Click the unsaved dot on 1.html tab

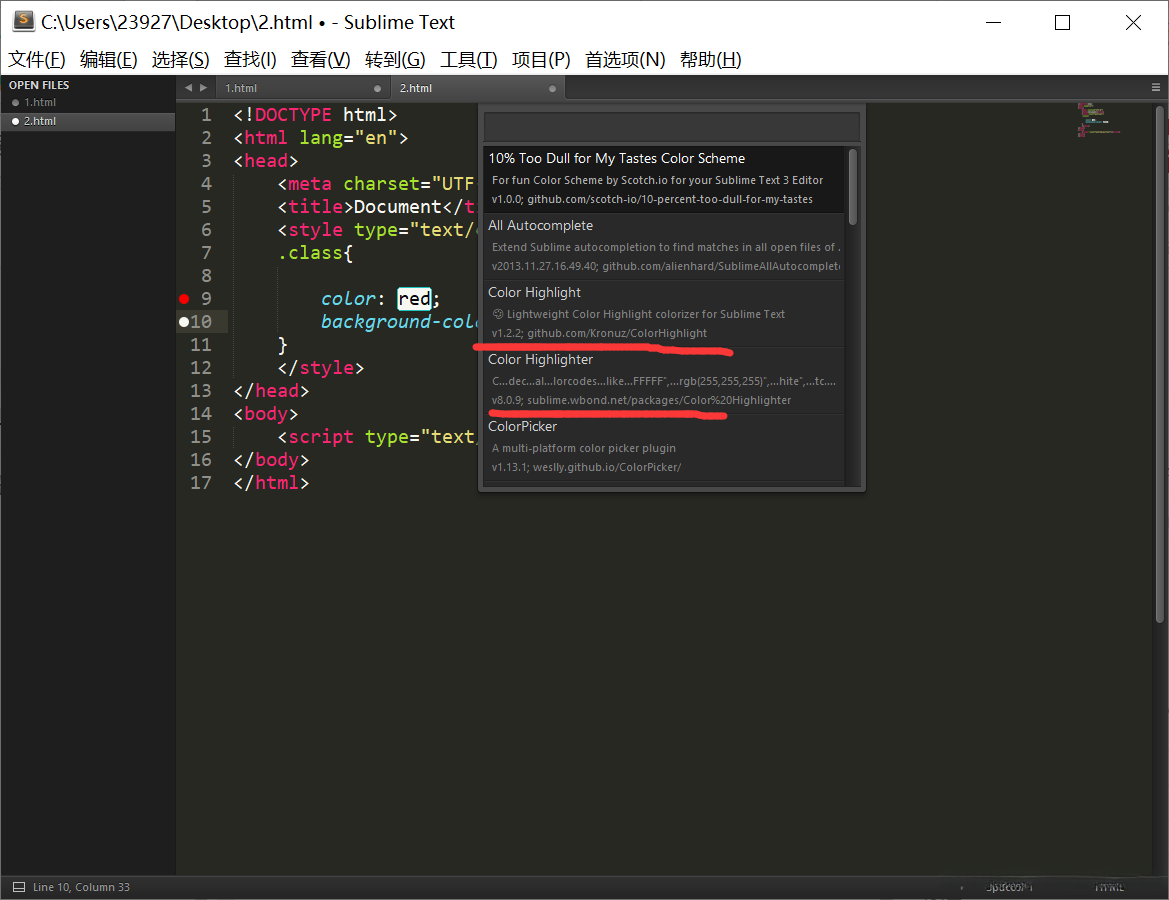tap(377, 88)
